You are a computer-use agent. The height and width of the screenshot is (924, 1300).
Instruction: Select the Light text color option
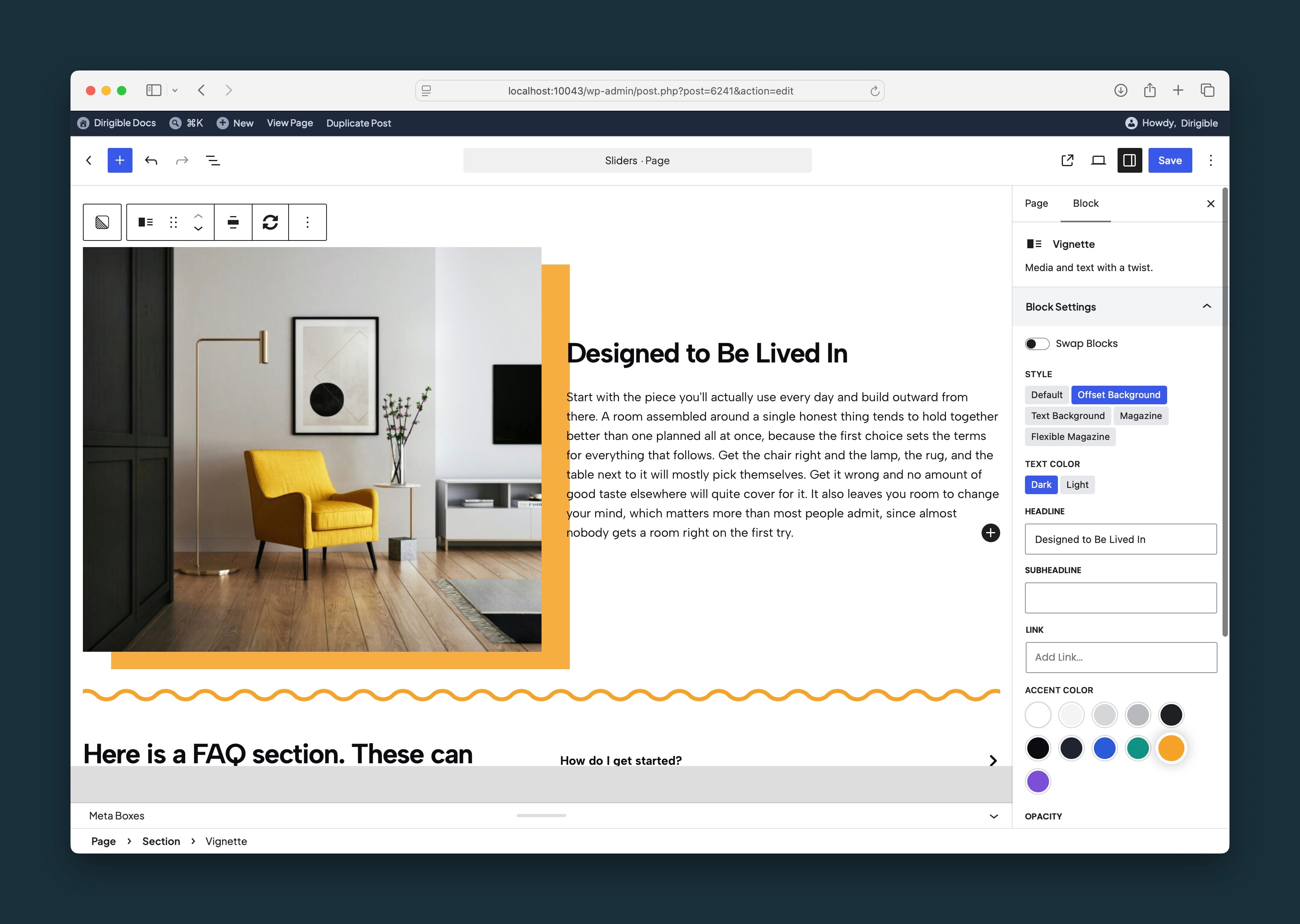click(1077, 485)
